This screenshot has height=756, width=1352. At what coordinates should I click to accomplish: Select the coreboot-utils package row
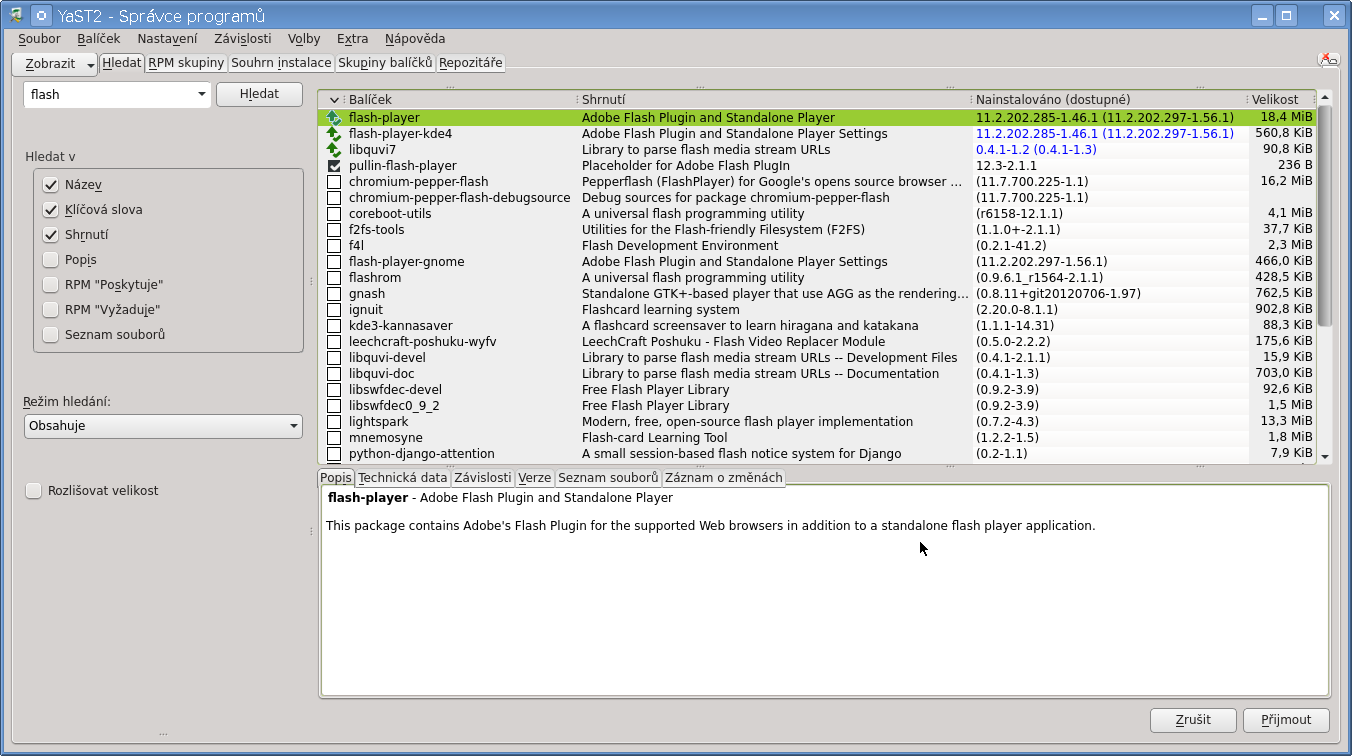coord(817,214)
